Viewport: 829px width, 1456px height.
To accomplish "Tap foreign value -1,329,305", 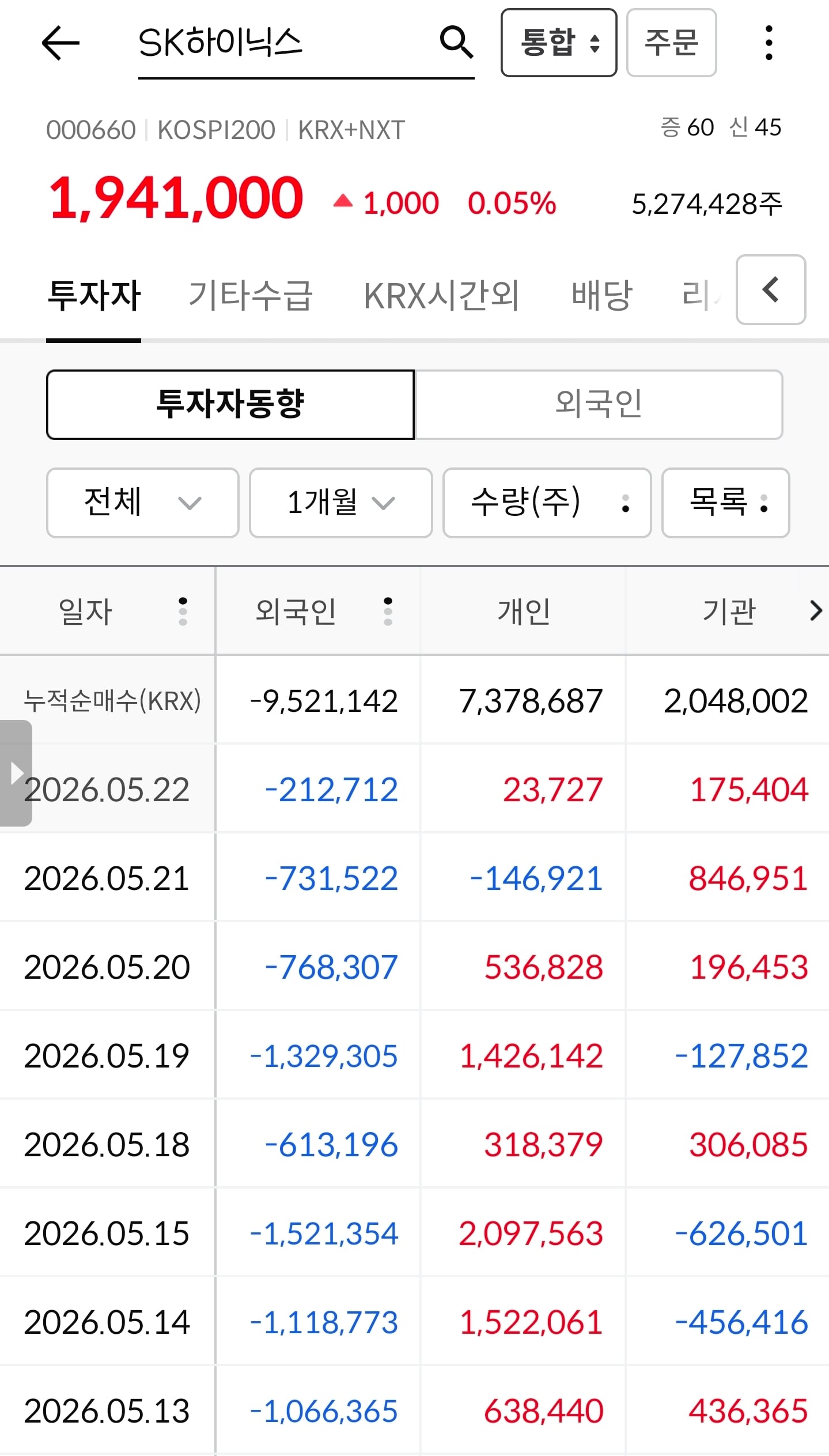I will click(324, 1056).
